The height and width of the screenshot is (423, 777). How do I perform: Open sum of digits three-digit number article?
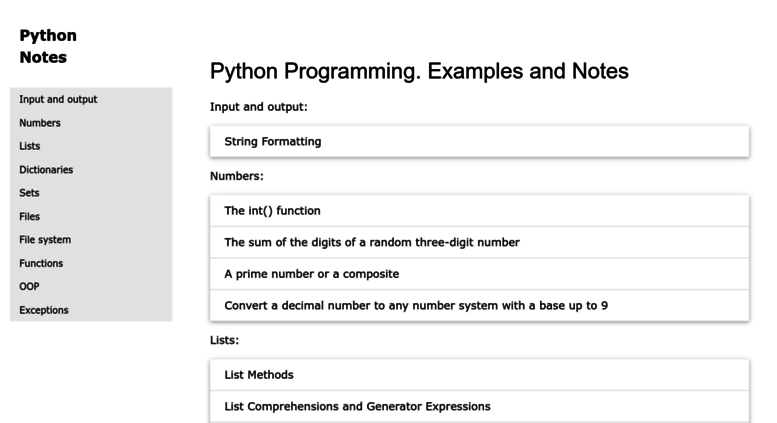(x=479, y=242)
